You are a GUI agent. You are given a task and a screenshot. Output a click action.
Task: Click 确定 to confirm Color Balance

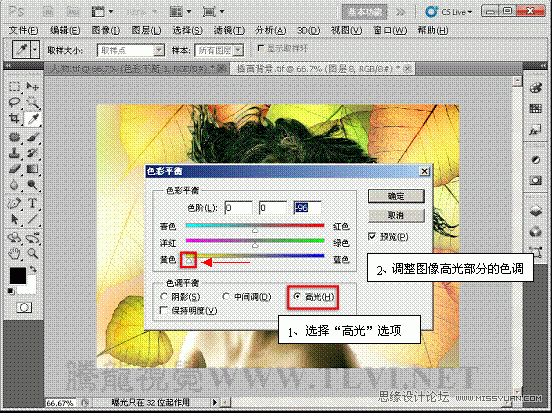pyautogui.click(x=396, y=196)
